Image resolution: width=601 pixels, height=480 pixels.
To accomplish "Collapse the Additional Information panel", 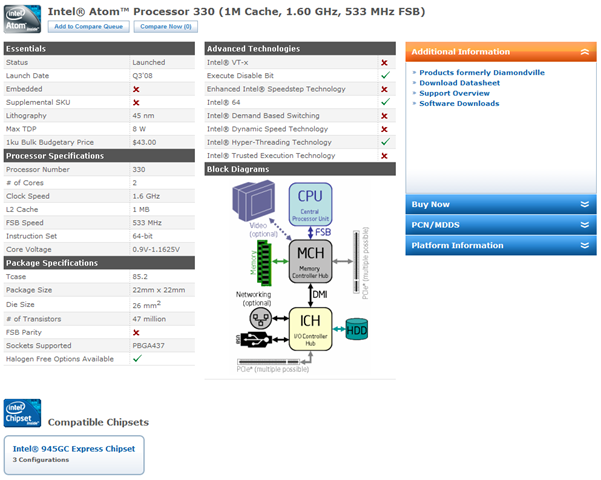I will [584, 52].
